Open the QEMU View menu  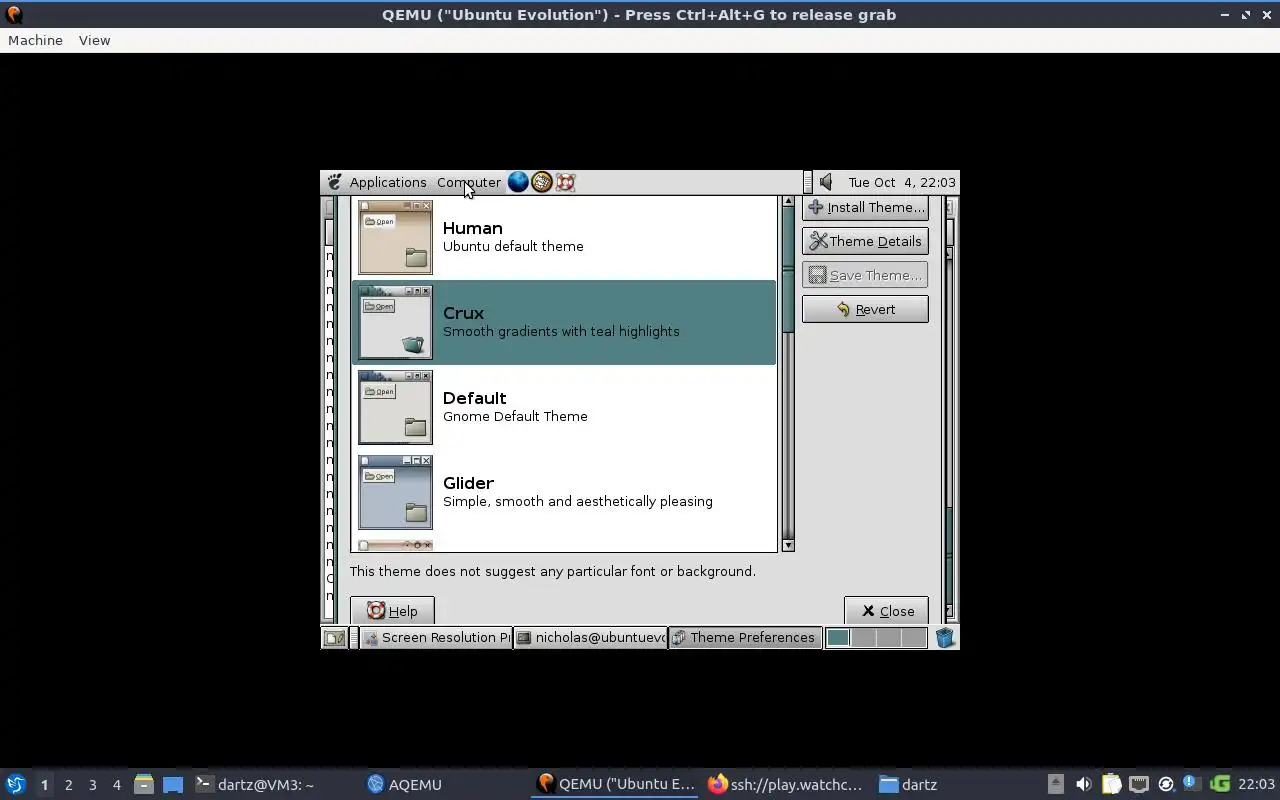point(94,40)
